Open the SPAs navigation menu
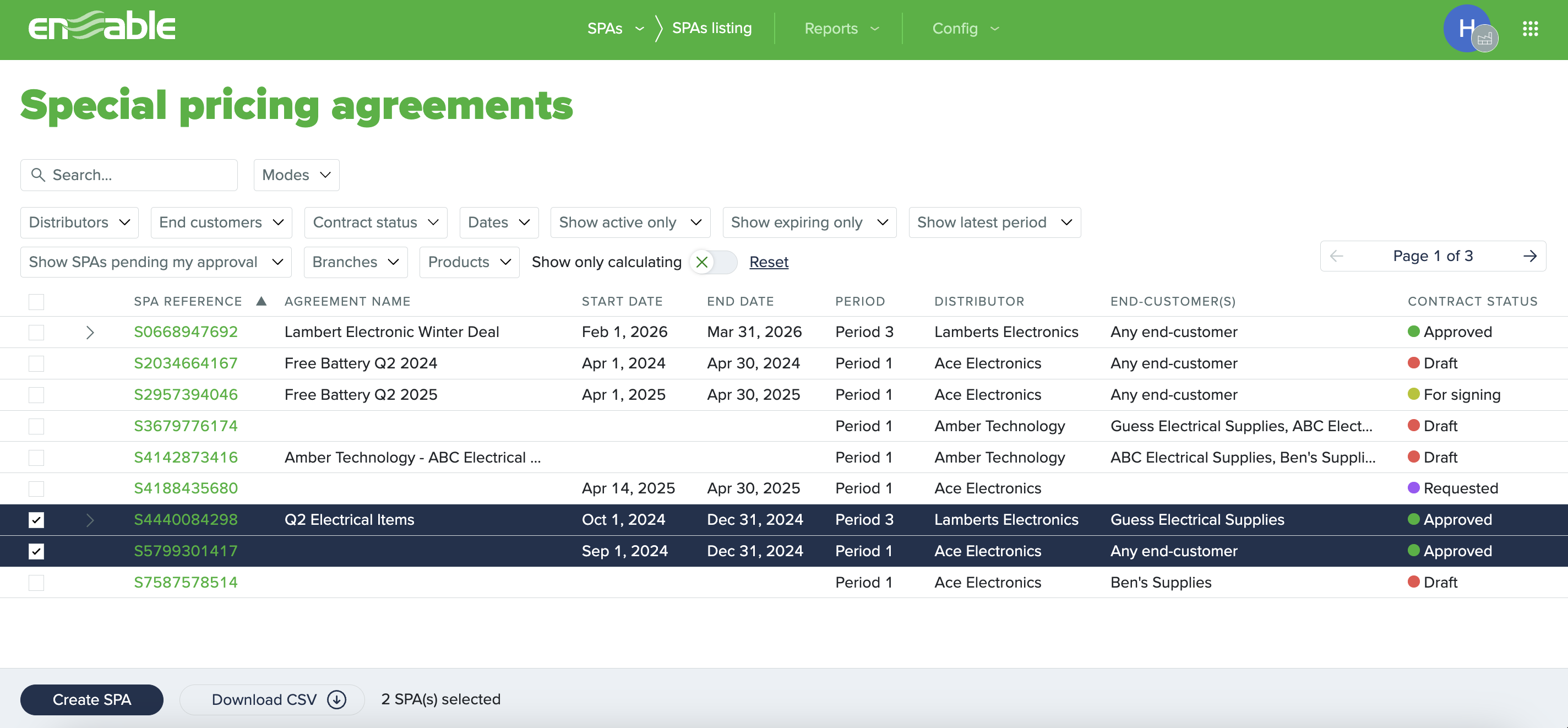Screen dimensions: 1568x728 click(x=615, y=29)
